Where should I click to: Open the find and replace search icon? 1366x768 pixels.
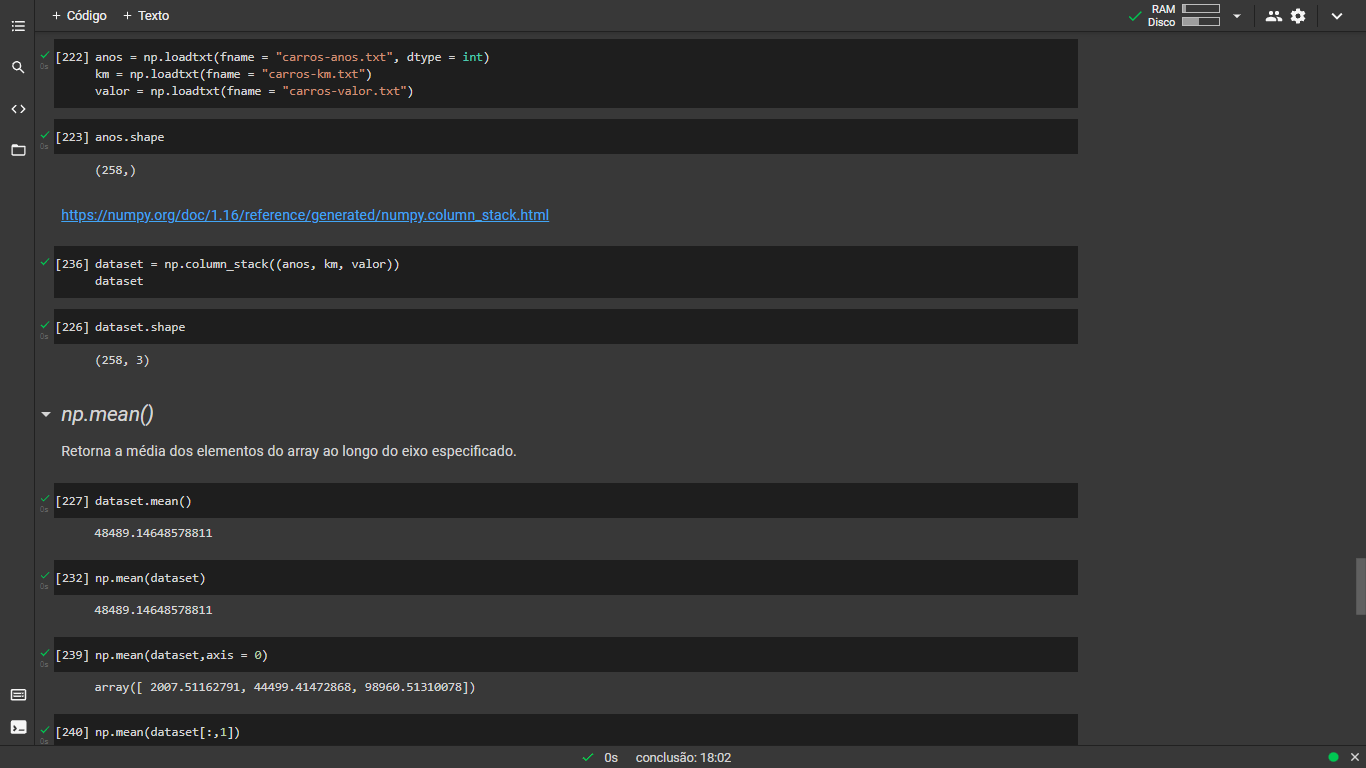click(18, 67)
